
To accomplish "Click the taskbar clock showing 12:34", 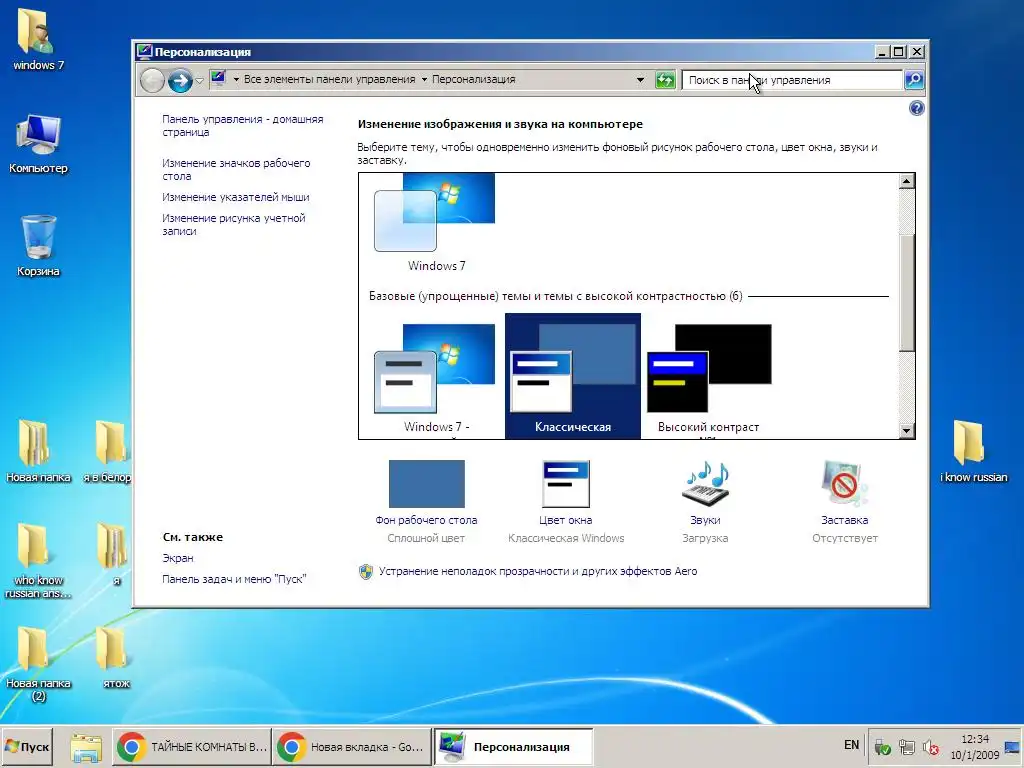I will pos(974,746).
